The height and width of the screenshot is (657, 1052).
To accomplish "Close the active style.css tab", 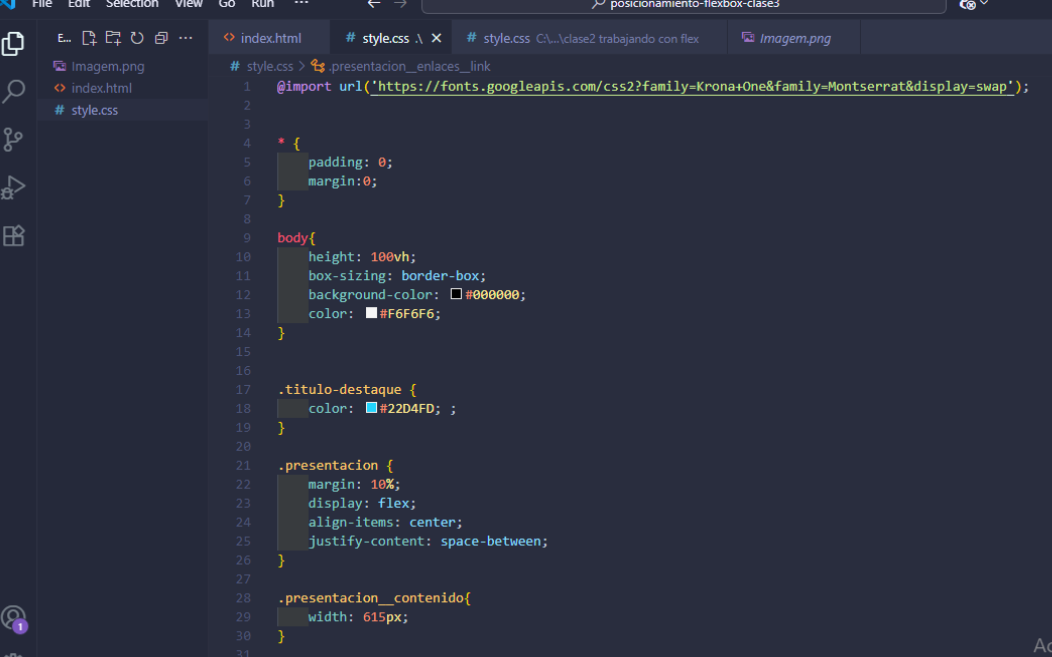I will (436, 38).
